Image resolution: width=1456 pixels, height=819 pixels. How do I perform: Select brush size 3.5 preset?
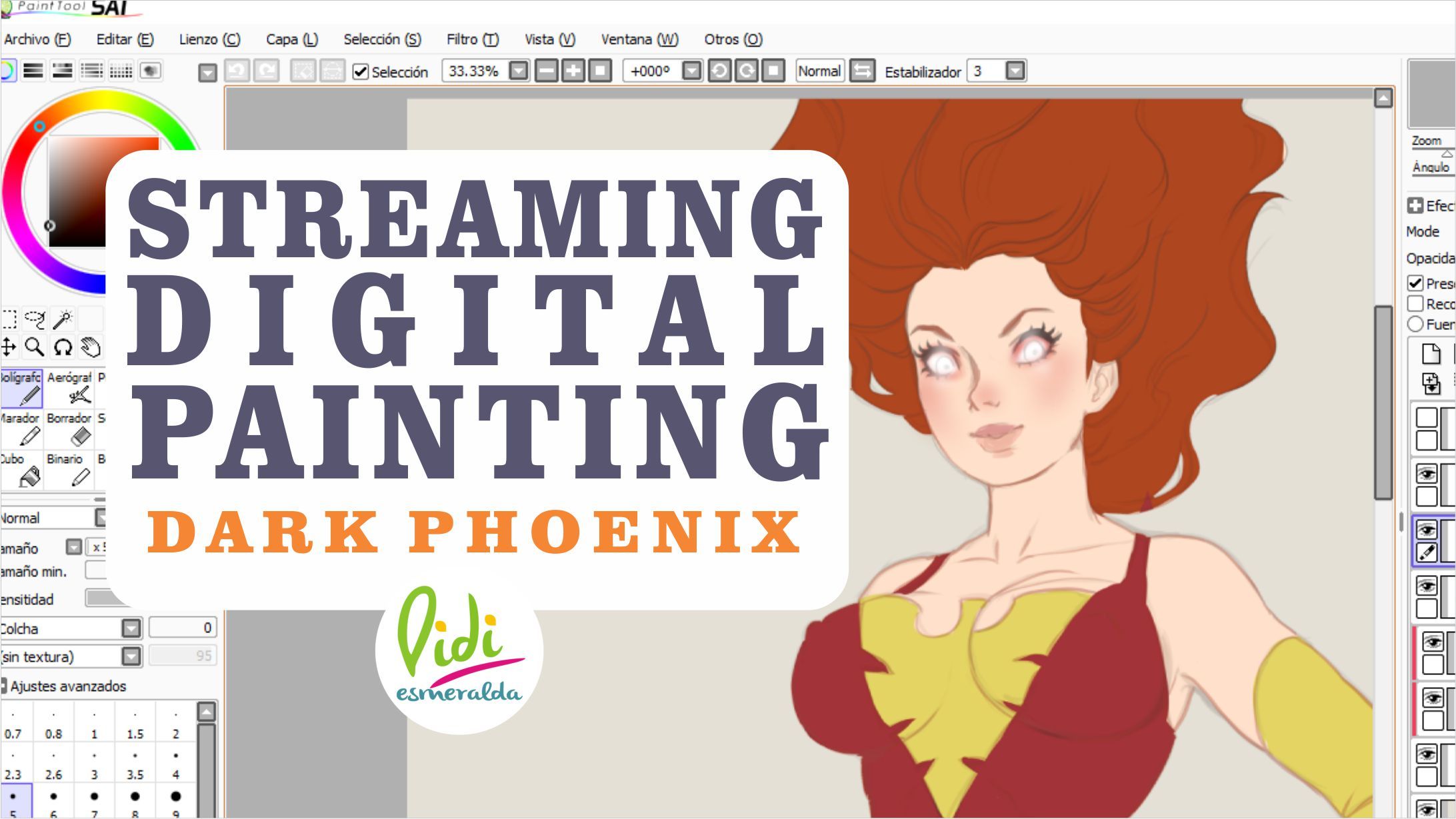coord(135,765)
